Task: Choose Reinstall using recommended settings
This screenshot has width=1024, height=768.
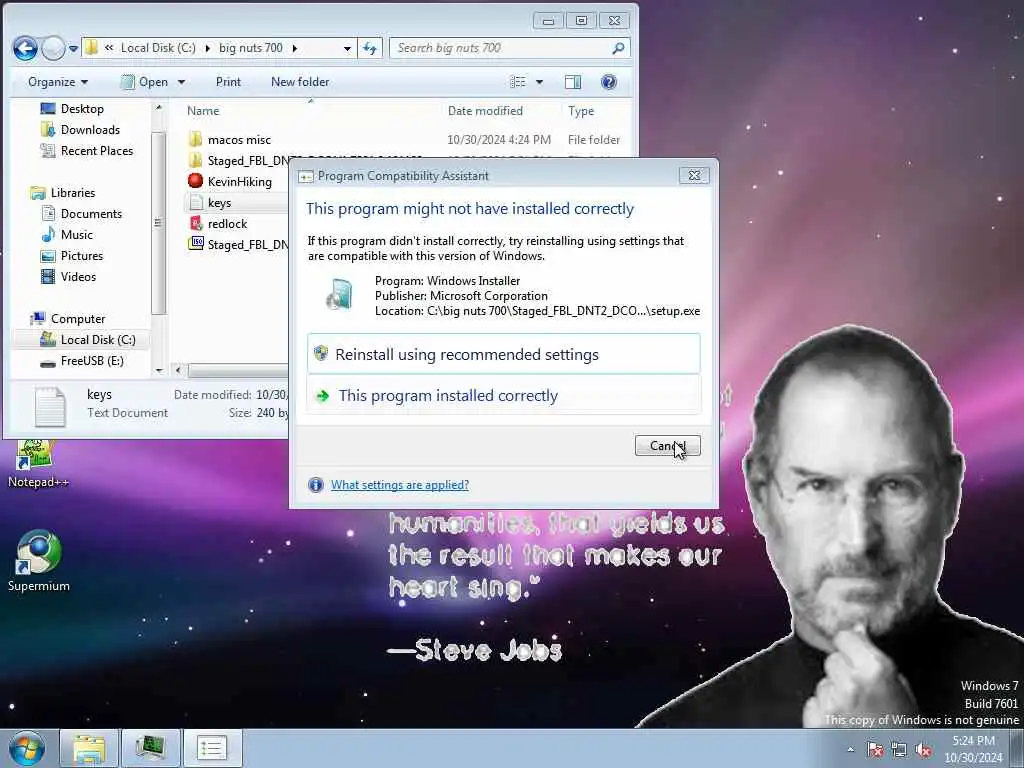Action: [x=504, y=354]
